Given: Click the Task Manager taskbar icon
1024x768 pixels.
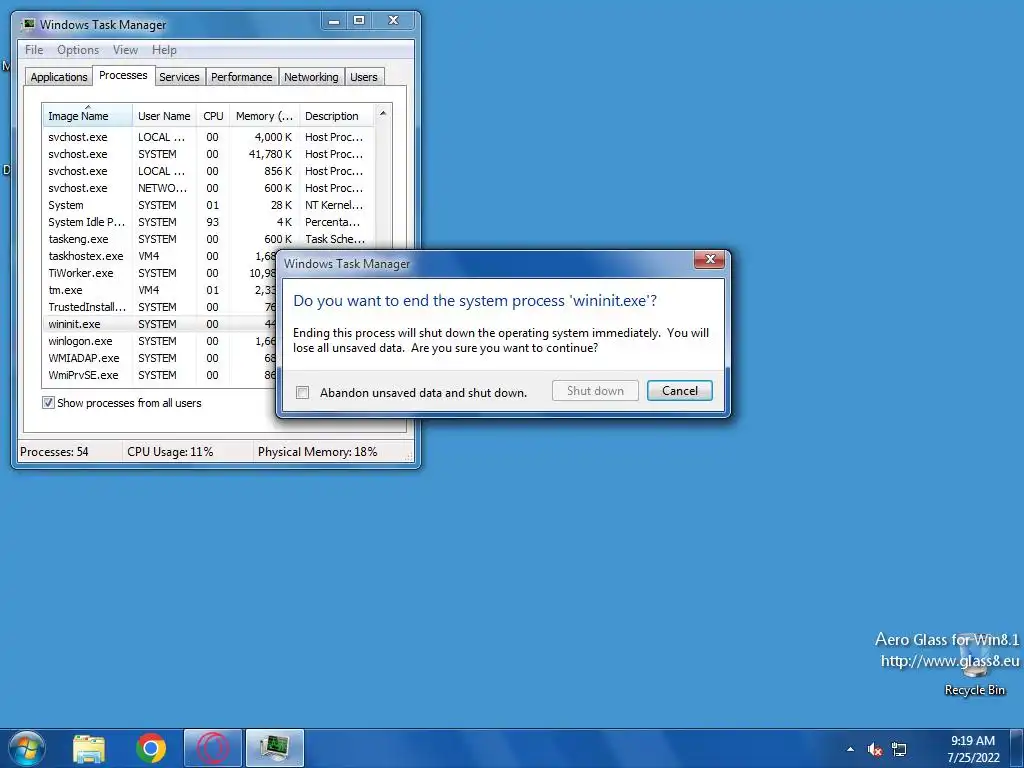Looking at the screenshot, I should [275, 748].
